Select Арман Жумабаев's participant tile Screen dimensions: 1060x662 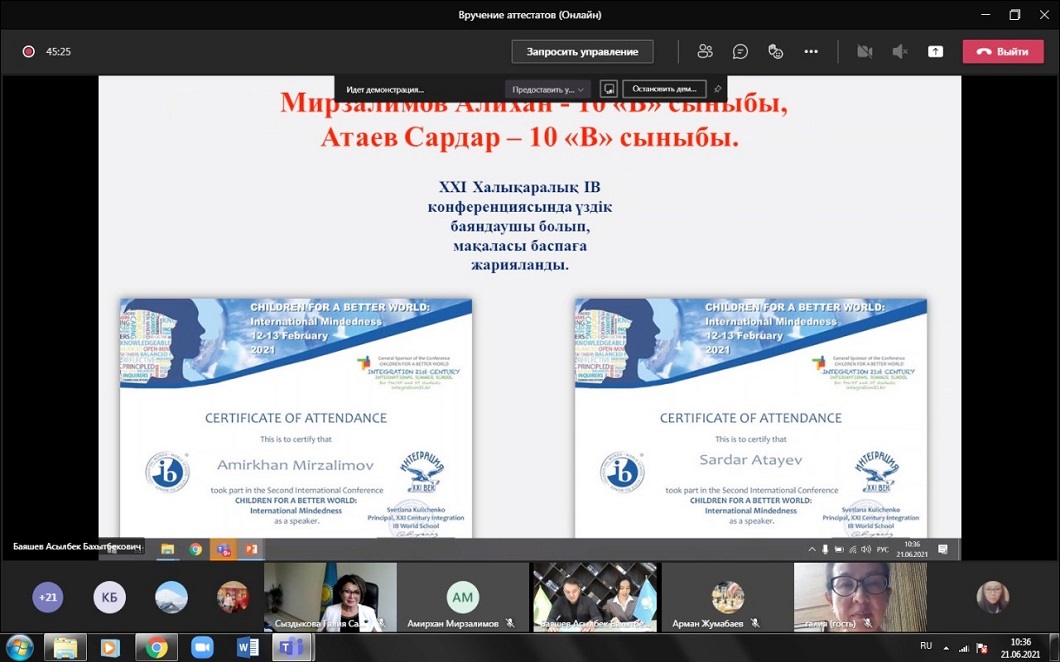[x=727, y=598]
